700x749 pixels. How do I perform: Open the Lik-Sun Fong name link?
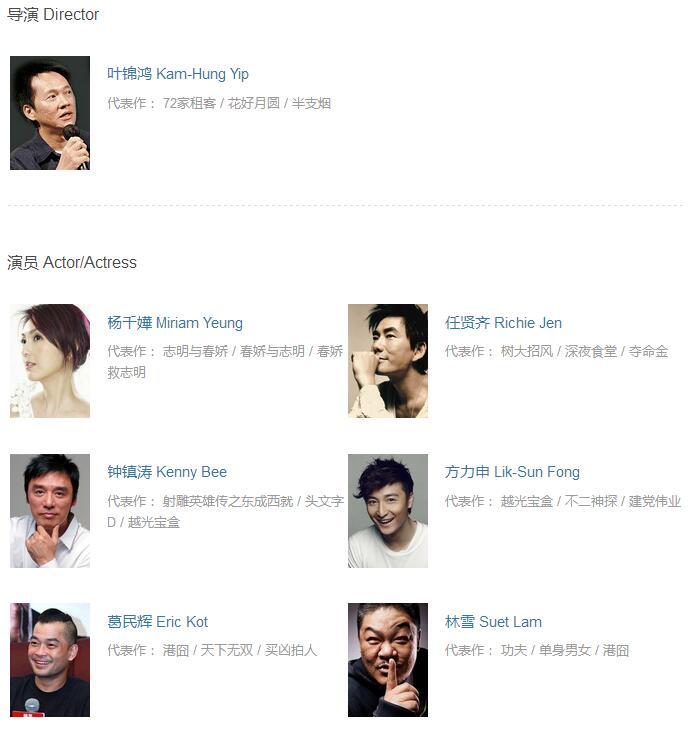(x=512, y=472)
